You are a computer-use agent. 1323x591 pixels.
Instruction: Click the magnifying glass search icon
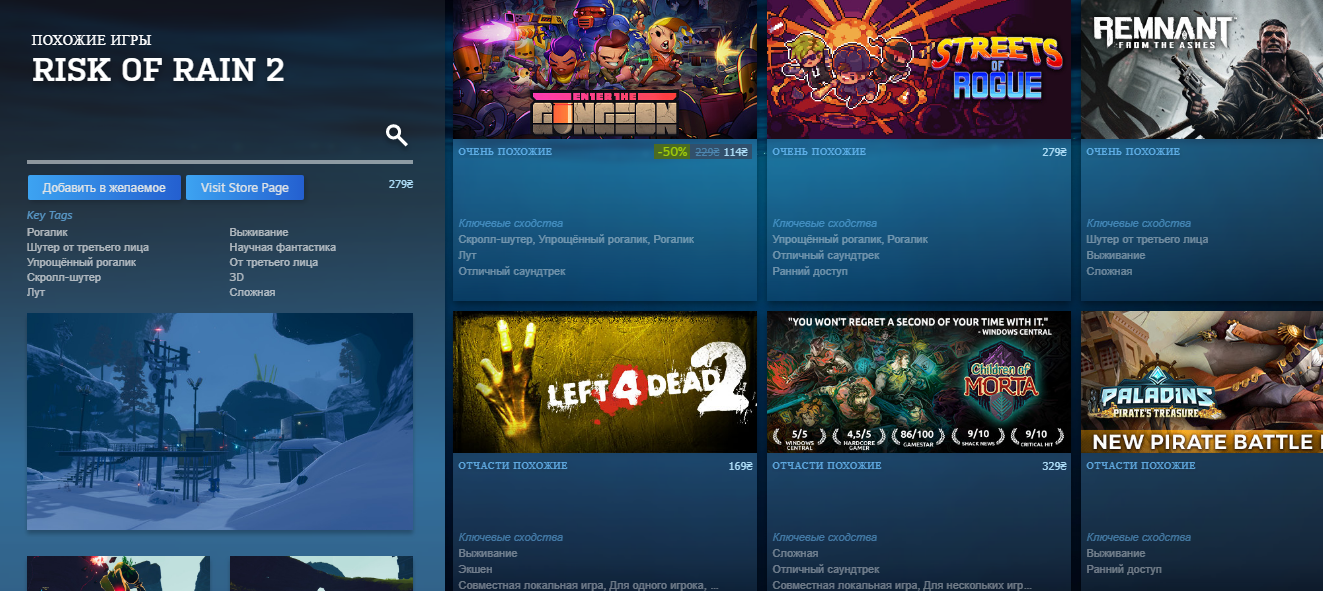396,136
